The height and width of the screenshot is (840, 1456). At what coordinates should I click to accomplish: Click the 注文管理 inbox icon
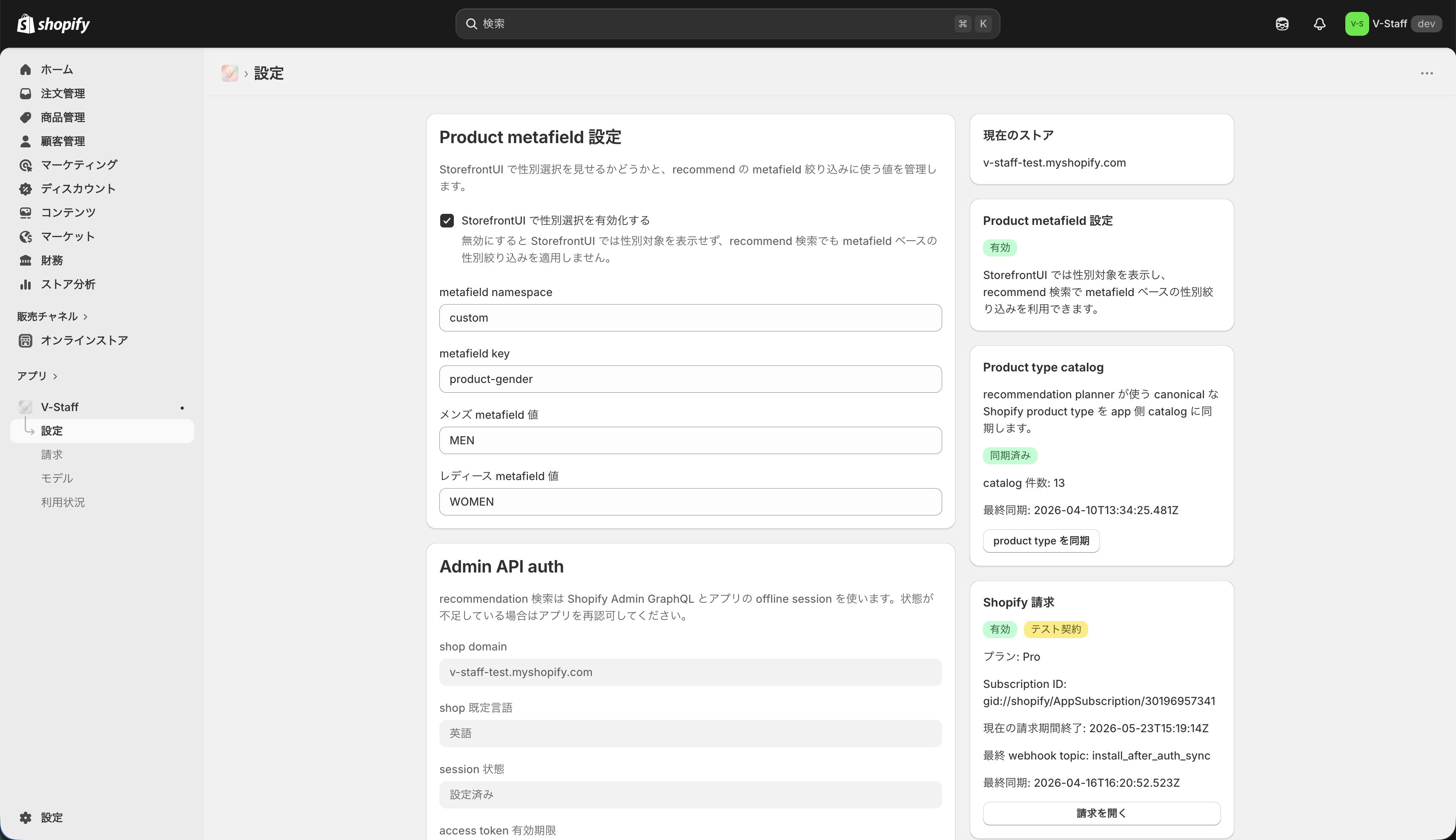click(x=26, y=93)
